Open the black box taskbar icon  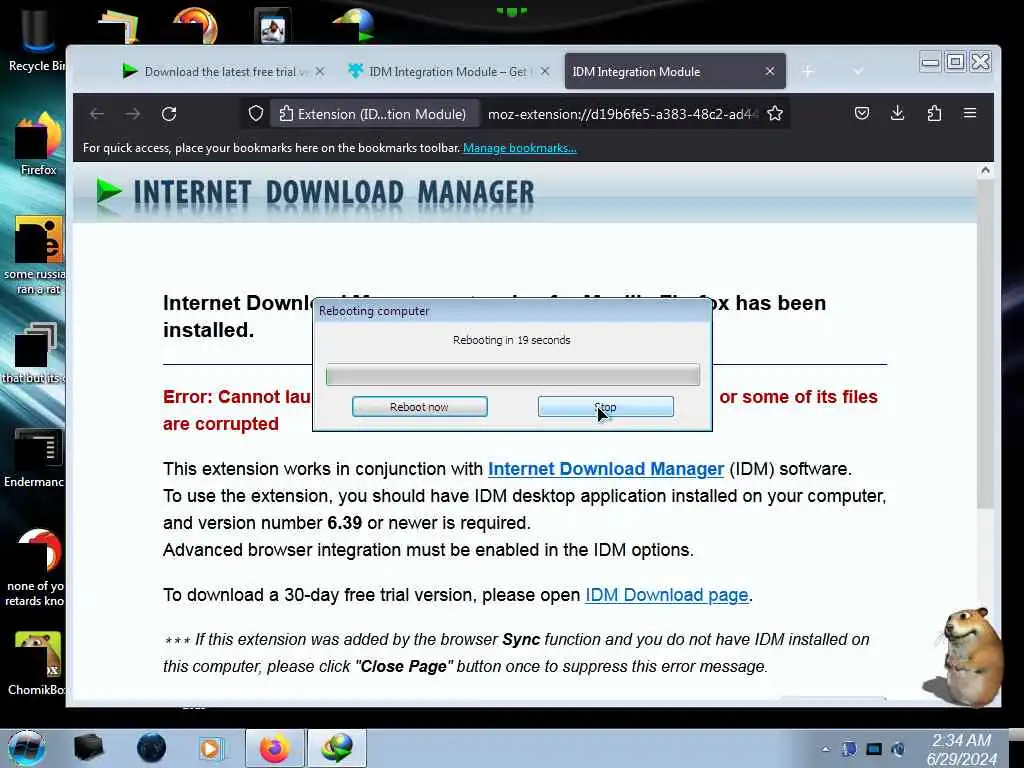(88, 748)
